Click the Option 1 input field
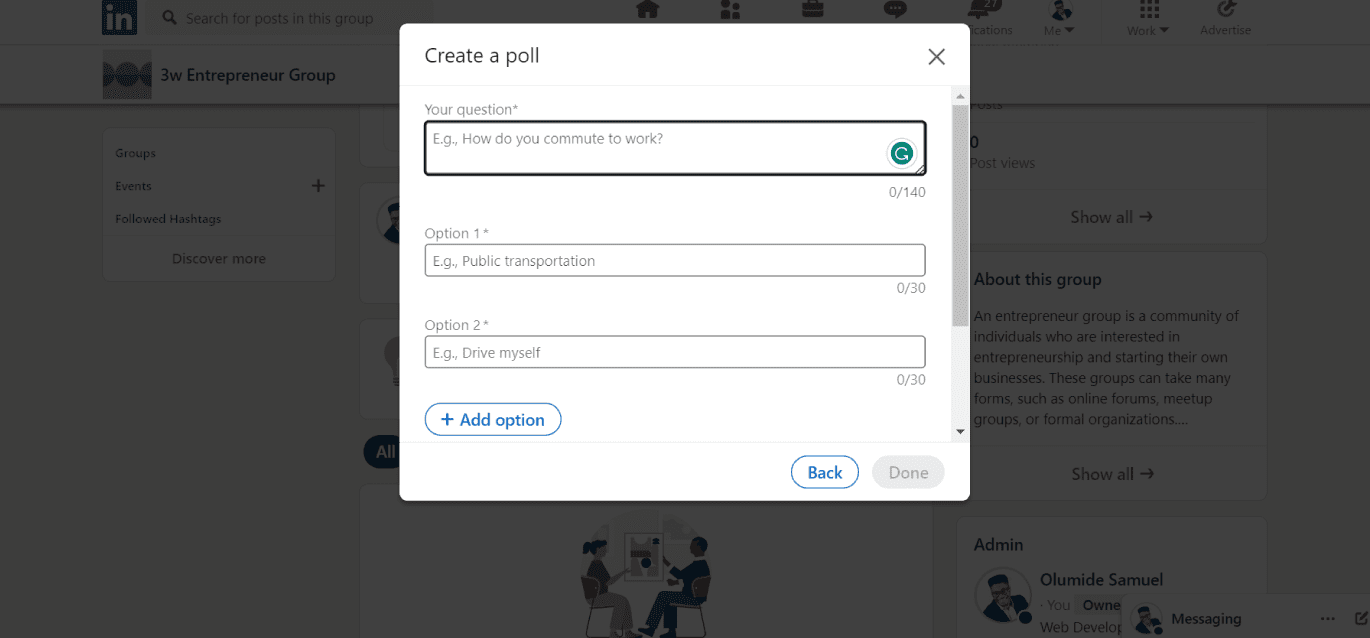 click(674, 261)
